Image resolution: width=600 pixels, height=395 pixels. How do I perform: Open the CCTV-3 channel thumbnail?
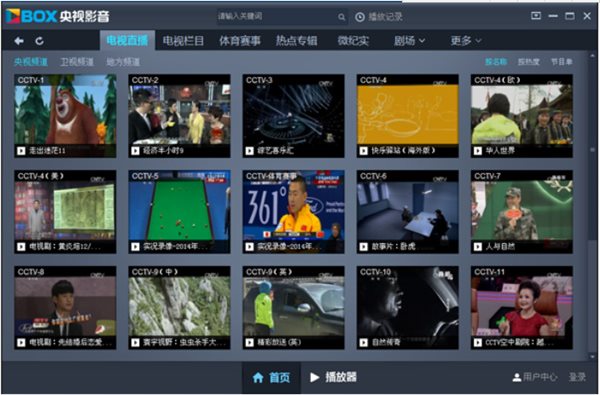tap(293, 116)
